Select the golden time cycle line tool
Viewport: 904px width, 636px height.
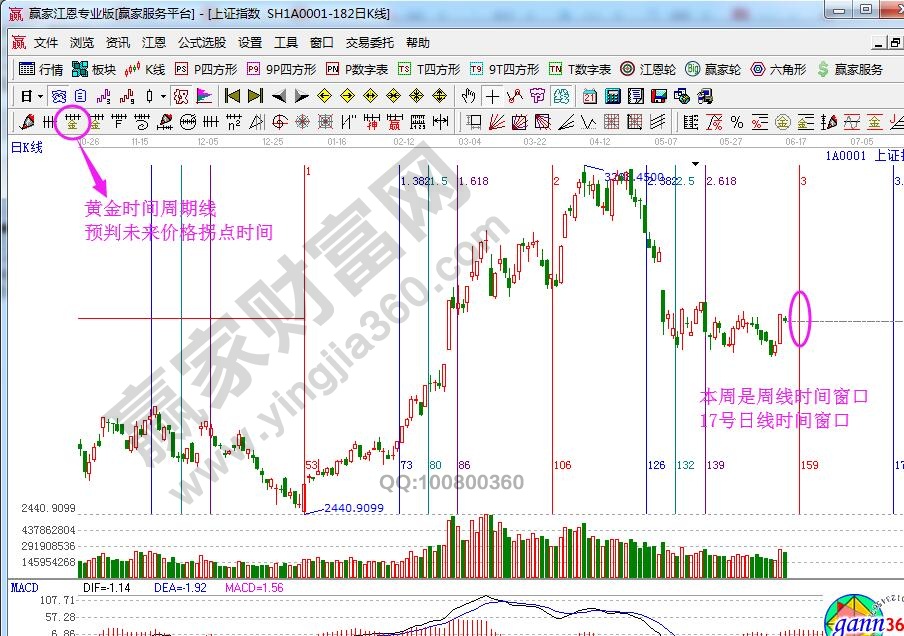click(72, 122)
